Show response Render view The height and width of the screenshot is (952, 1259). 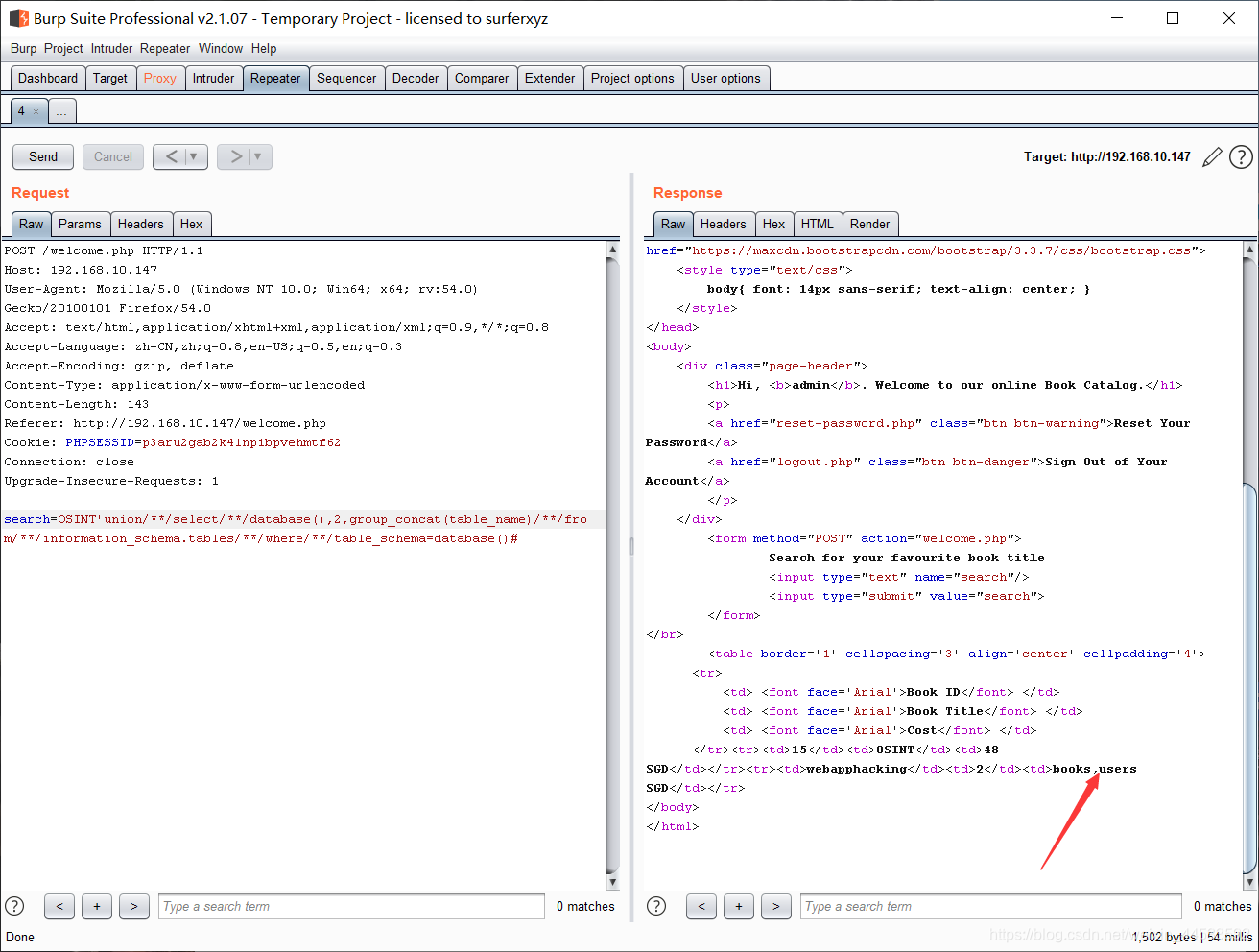point(870,225)
